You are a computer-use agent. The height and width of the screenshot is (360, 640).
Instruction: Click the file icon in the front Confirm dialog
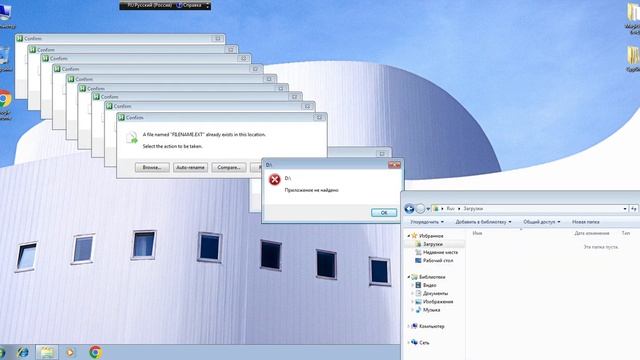click(x=131, y=138)
